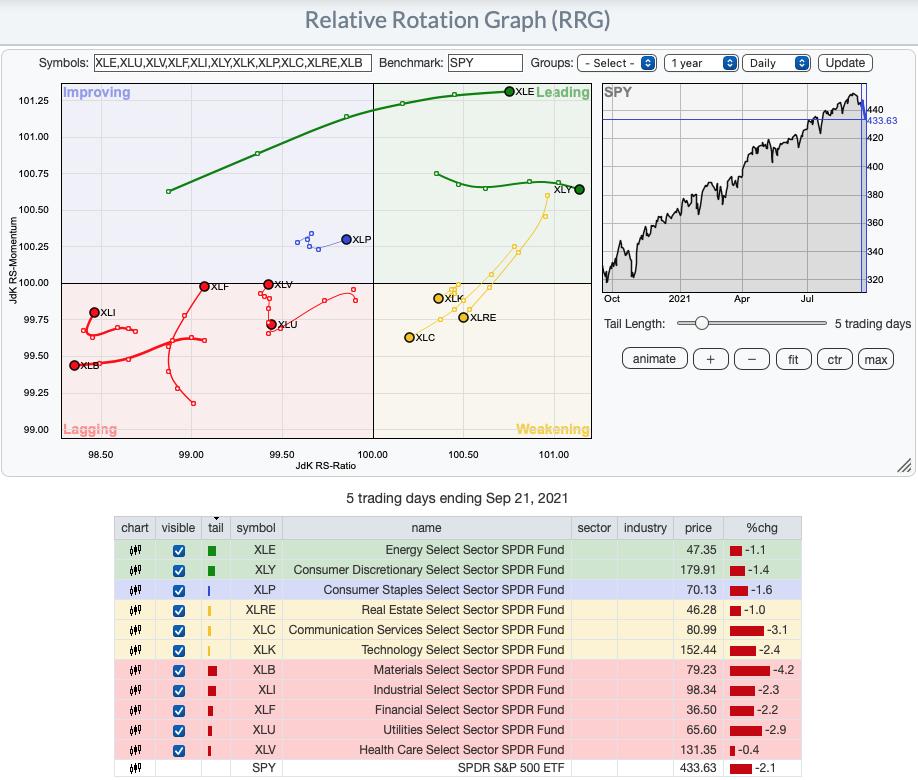Click the fit button

point(793,359)
